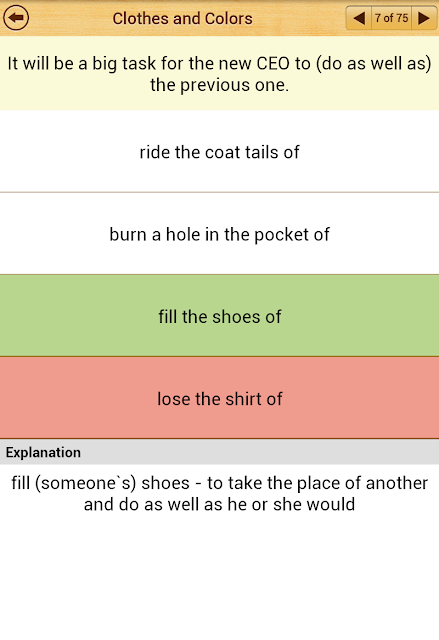Advance with the next question arrow
The image size is (439, 640).
[424, 18]
